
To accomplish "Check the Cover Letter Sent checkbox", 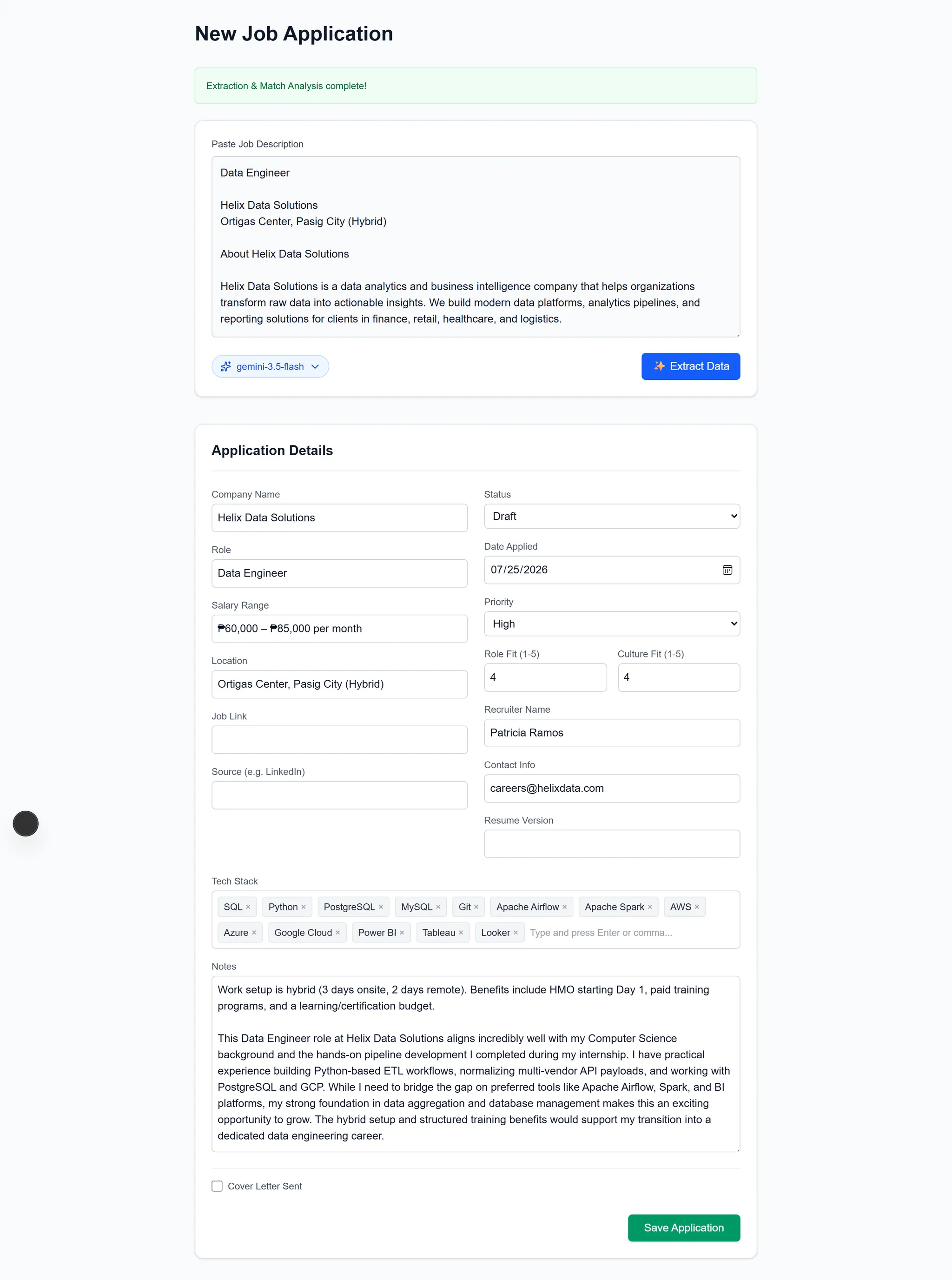I will [217, 1186].
